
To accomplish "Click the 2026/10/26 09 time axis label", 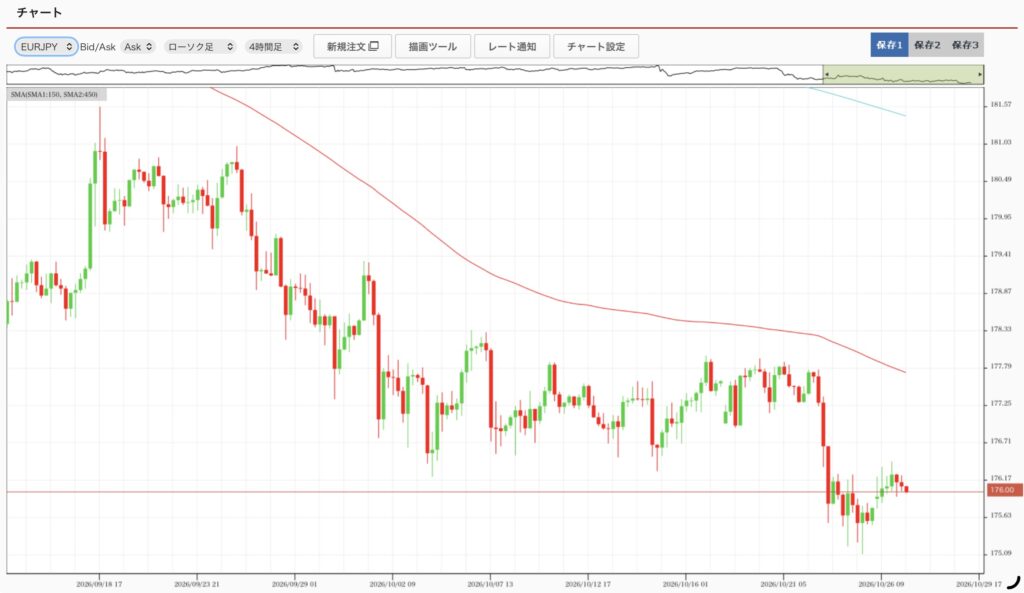I will click(x=881, y=584).
